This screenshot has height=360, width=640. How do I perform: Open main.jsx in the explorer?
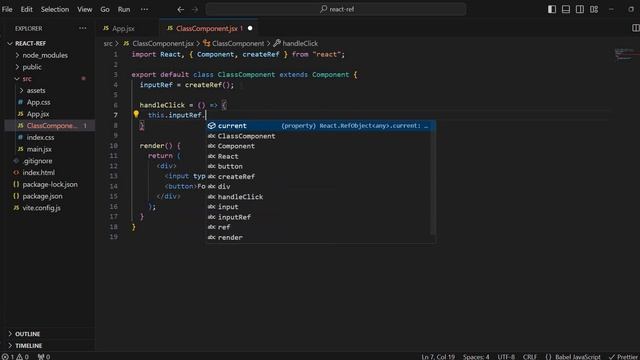point(39,149)
